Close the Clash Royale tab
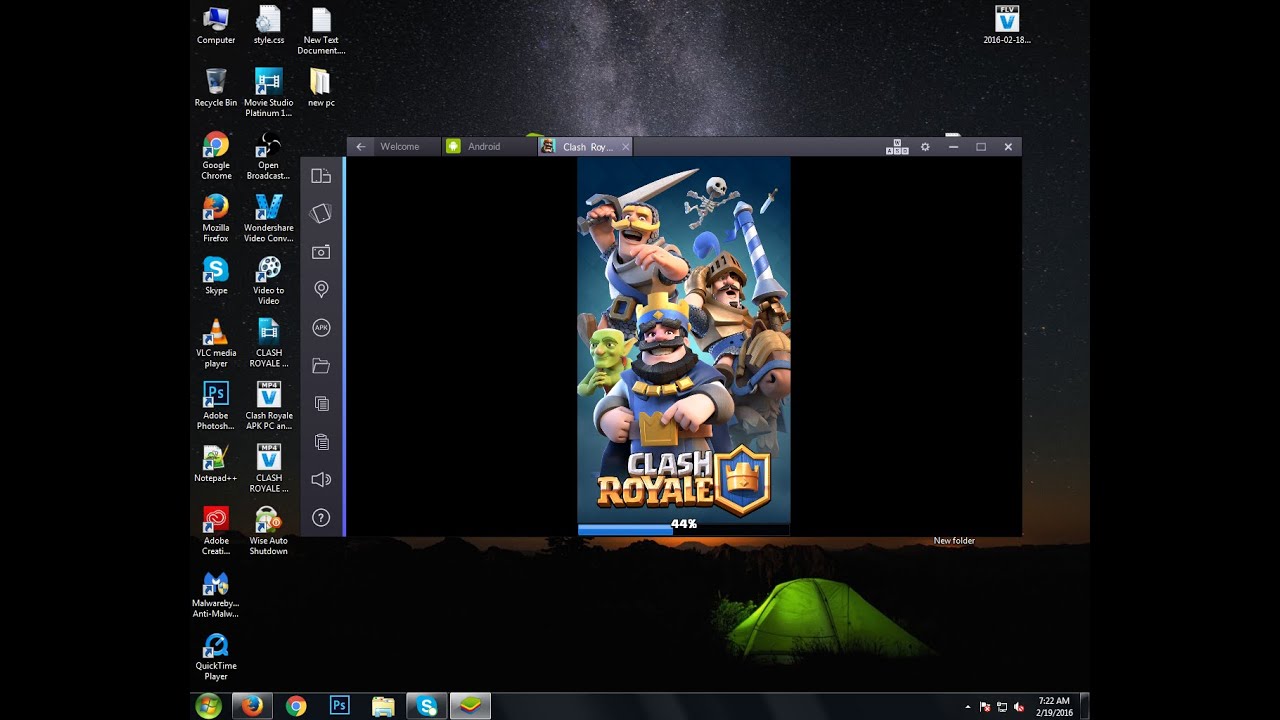Image resolution: width=1280 pixels, height=720 pixels. point(626,147)
